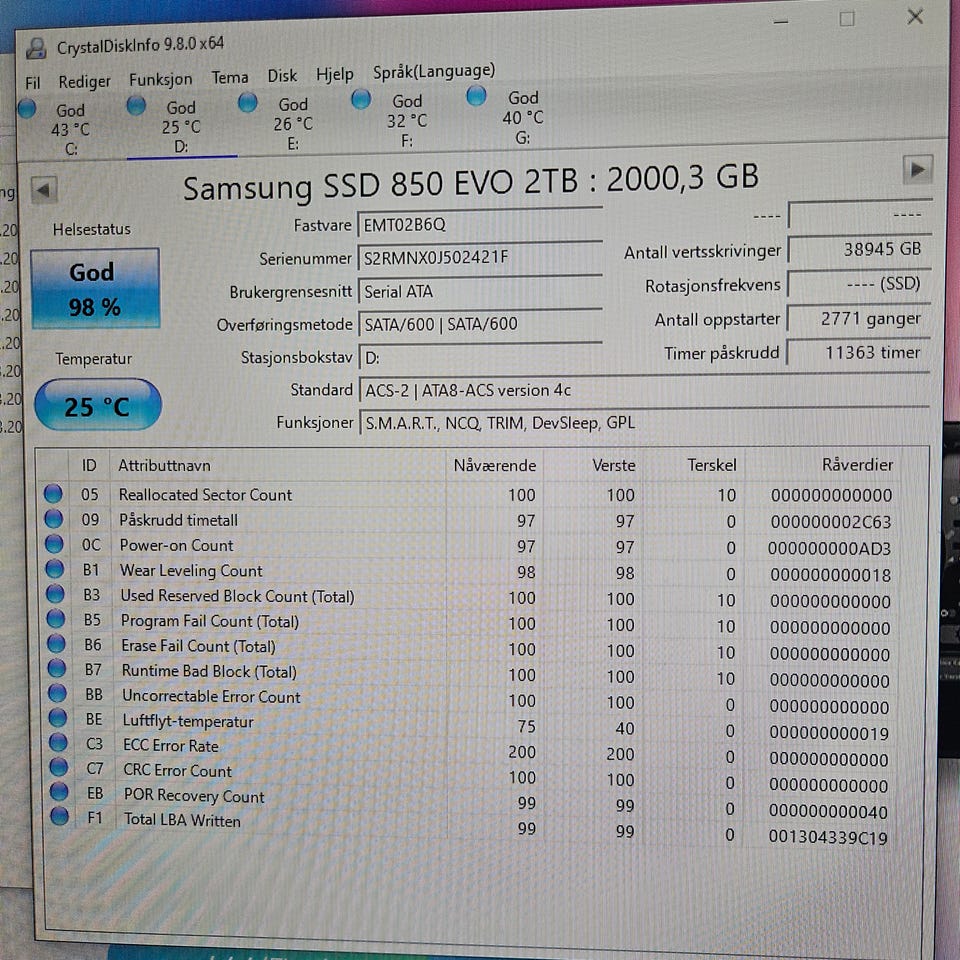Image resolution: width=960 pixels, height=960 pixels.
Task: Open the Hjelp menu
Action: (x=335, y=75)
